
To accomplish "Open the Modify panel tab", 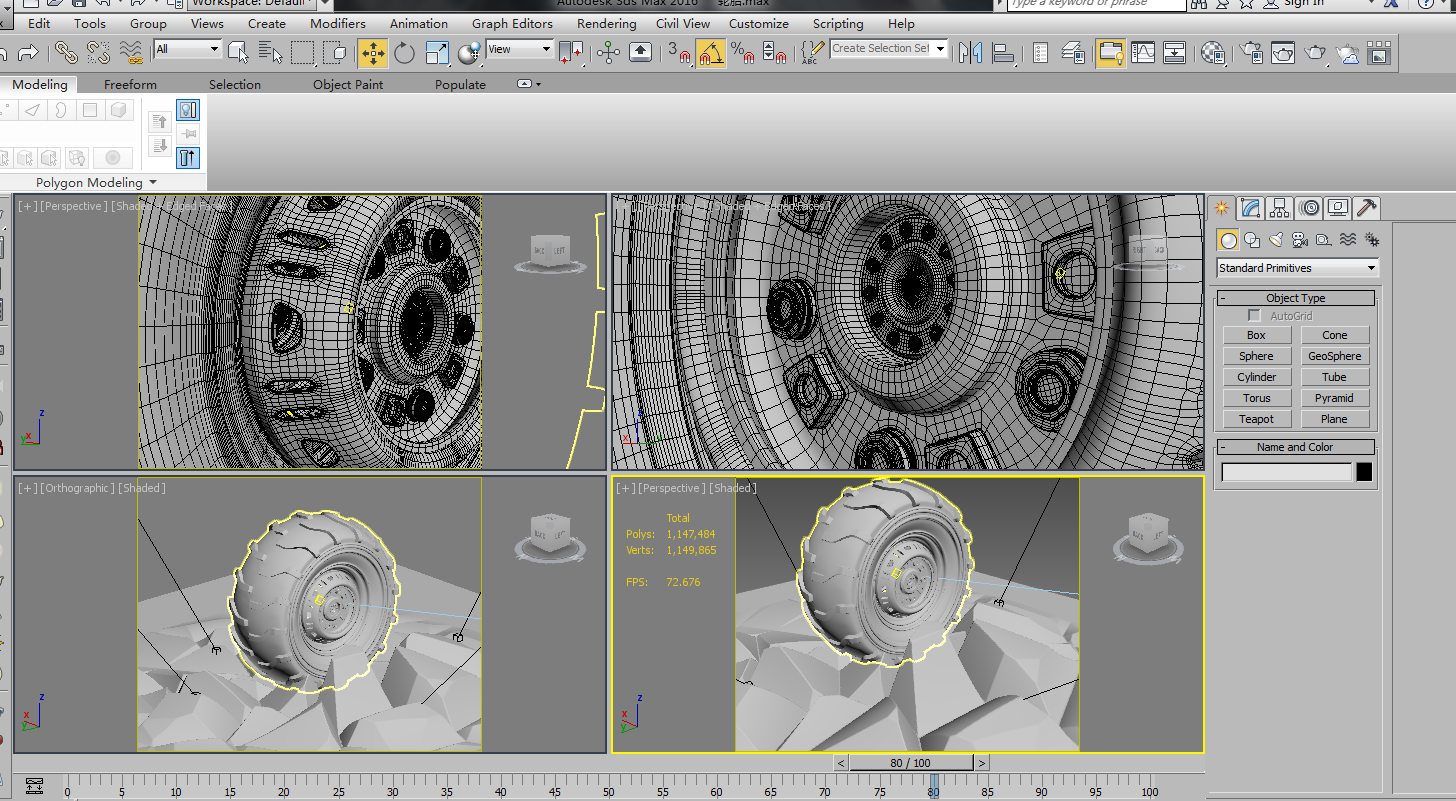I will pos(1250,208).
